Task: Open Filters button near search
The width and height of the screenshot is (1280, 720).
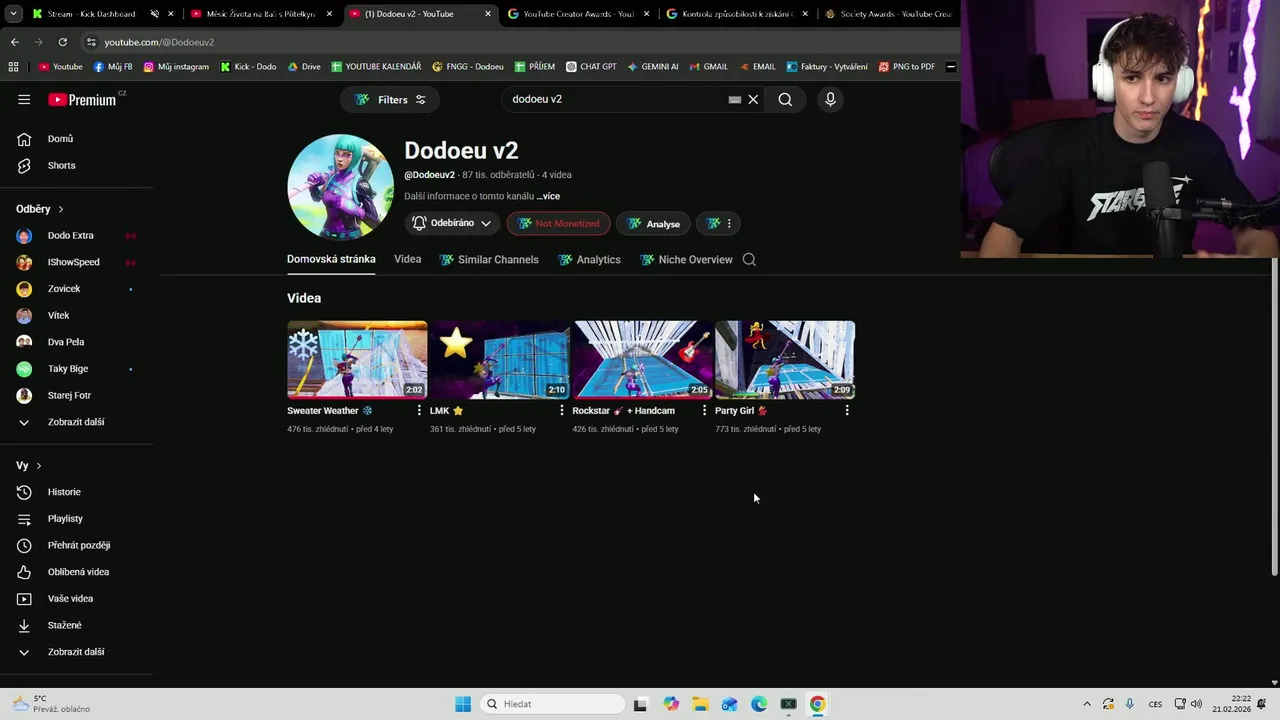Action: click(x=390, y=99)
